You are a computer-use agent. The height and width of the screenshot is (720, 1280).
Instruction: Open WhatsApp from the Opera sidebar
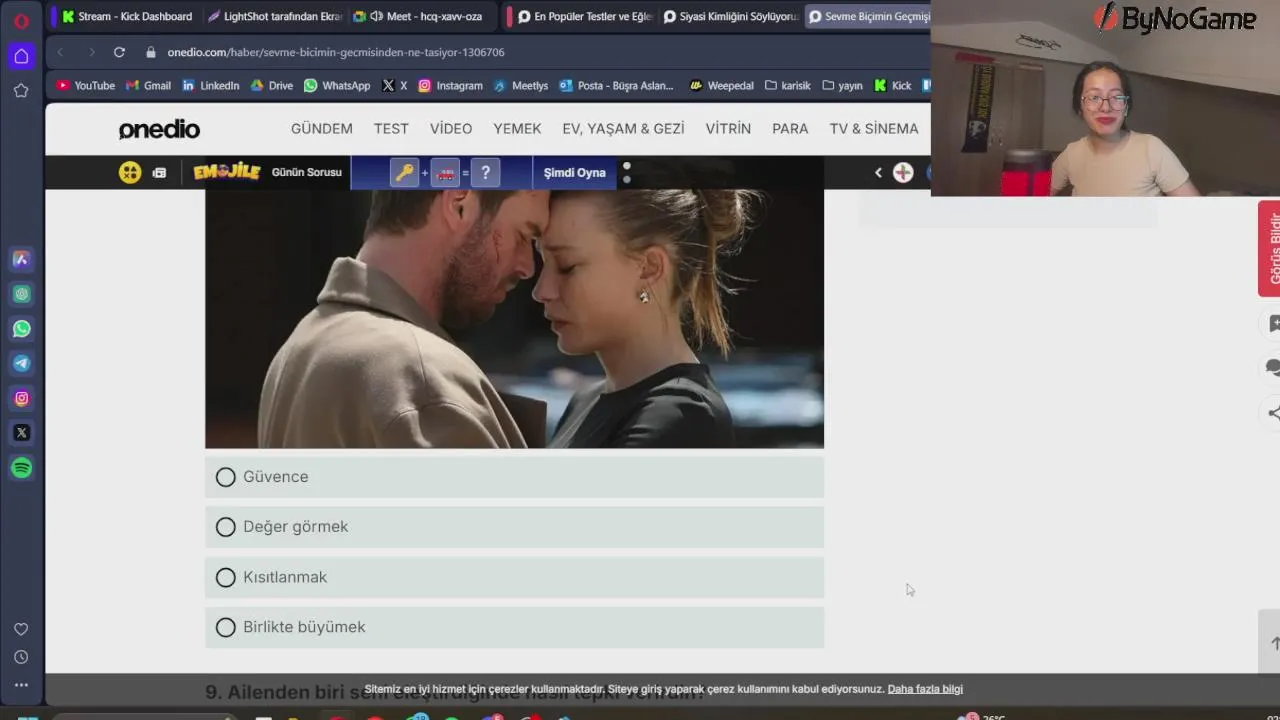pyautogui.click(x=21, y=329)
